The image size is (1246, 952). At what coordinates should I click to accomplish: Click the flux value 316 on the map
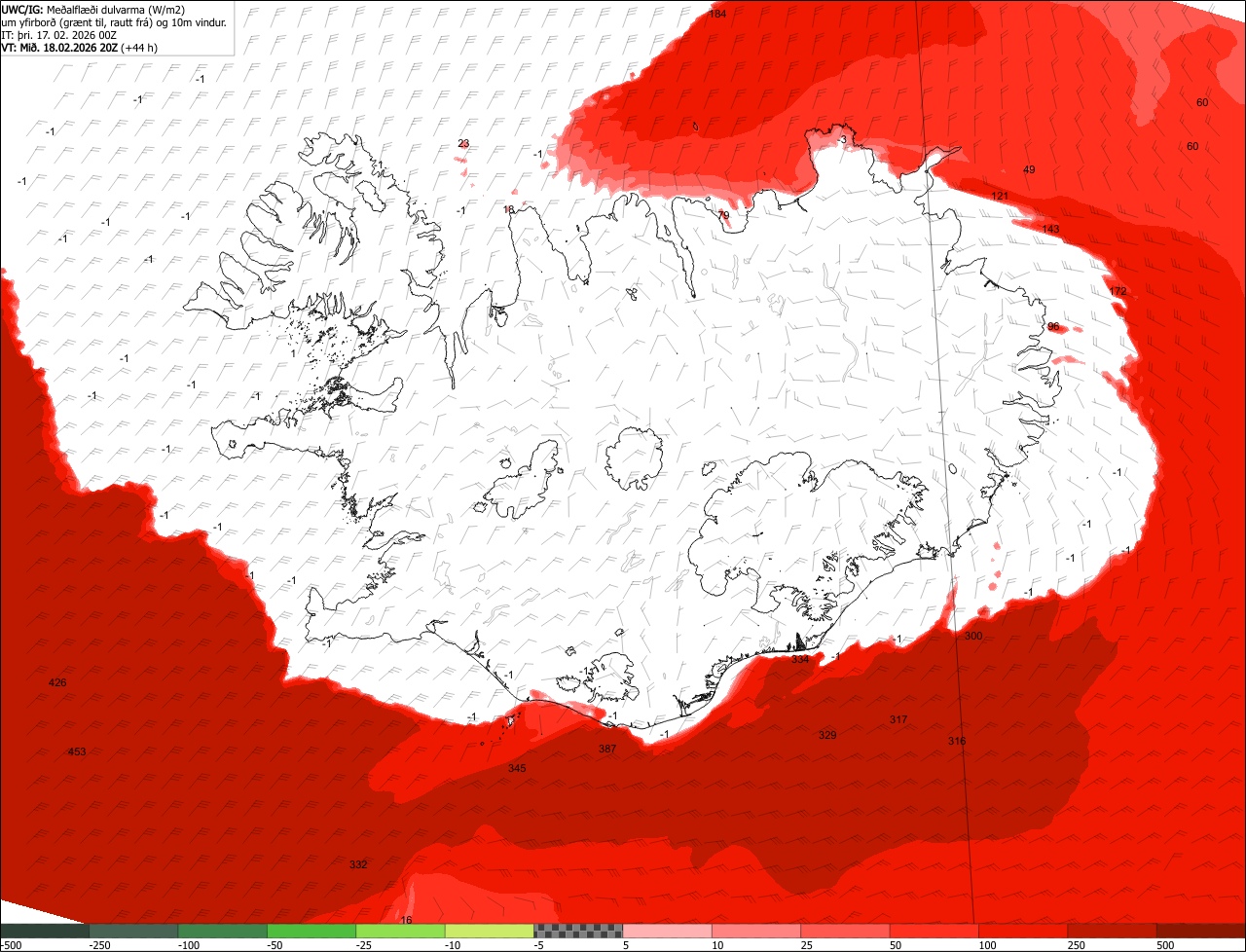957,741
